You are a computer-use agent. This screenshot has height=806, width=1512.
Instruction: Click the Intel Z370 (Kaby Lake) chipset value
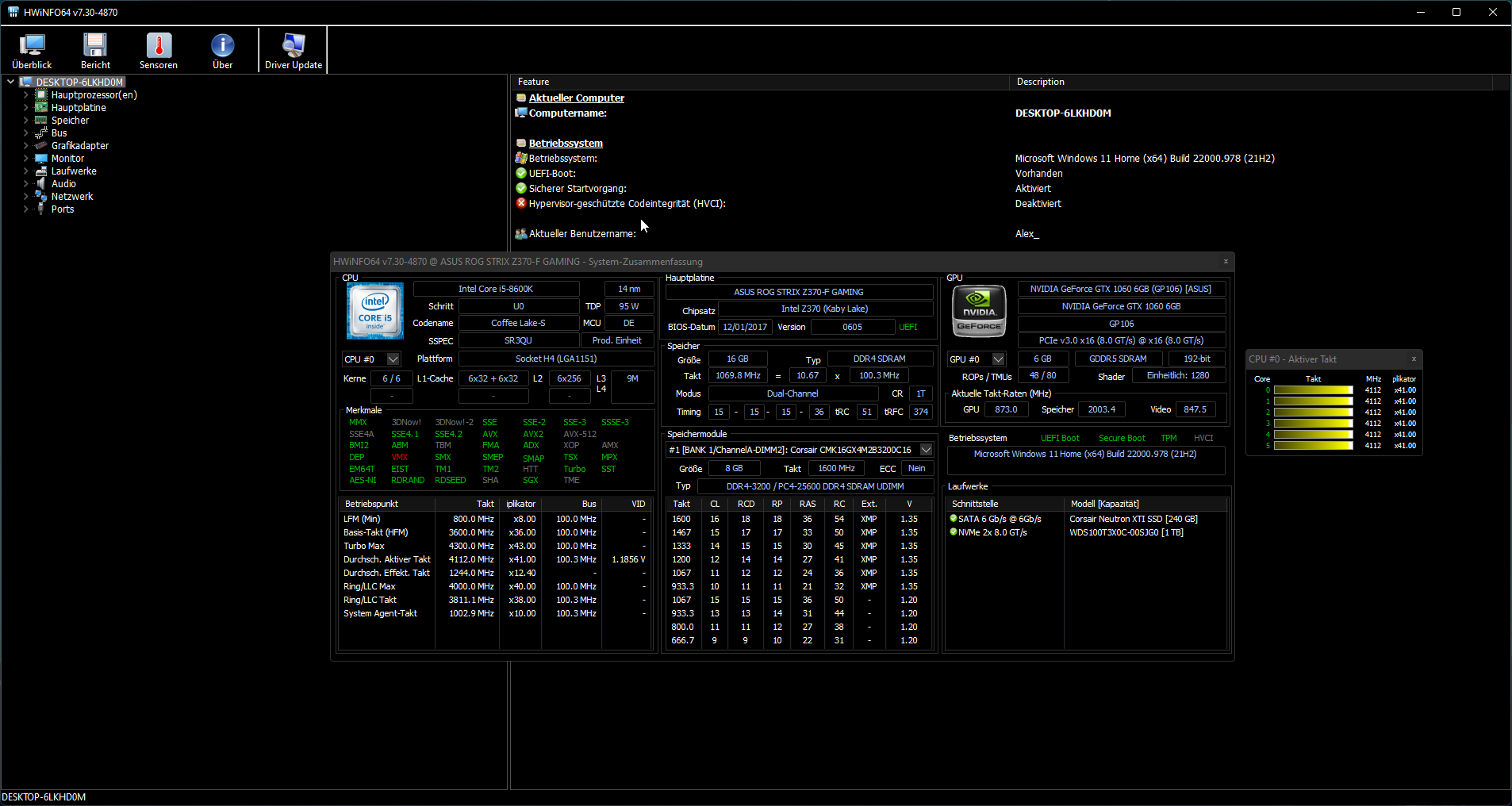pos(825,309)
